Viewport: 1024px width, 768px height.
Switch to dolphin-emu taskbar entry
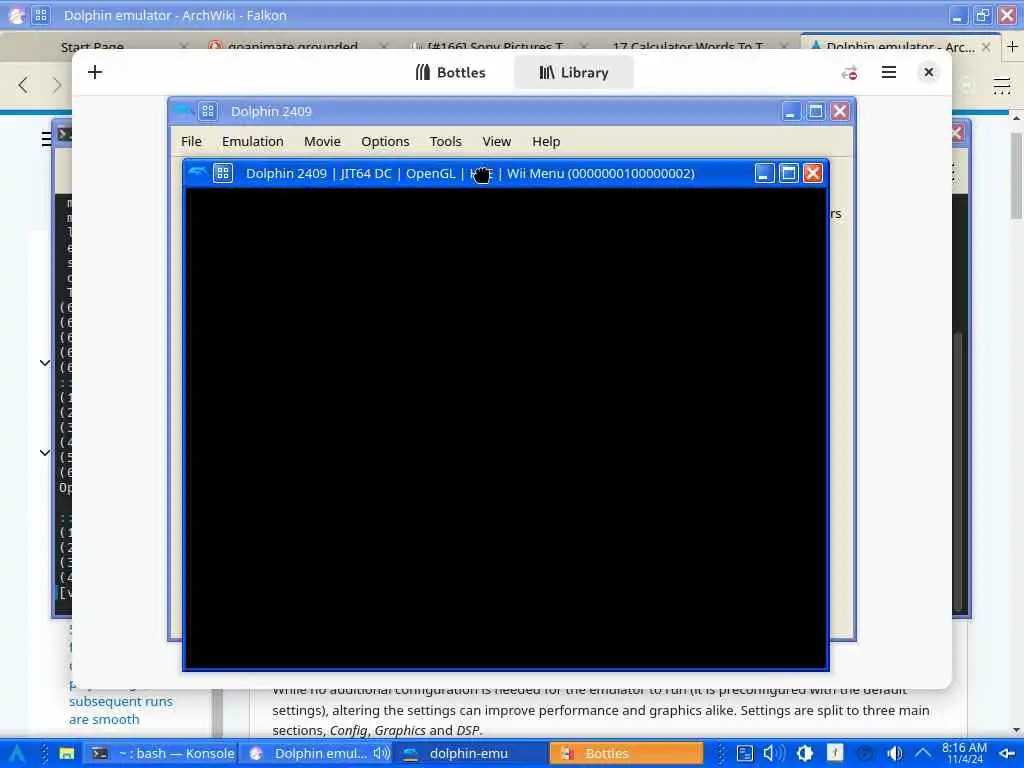(x=469, y=753)
